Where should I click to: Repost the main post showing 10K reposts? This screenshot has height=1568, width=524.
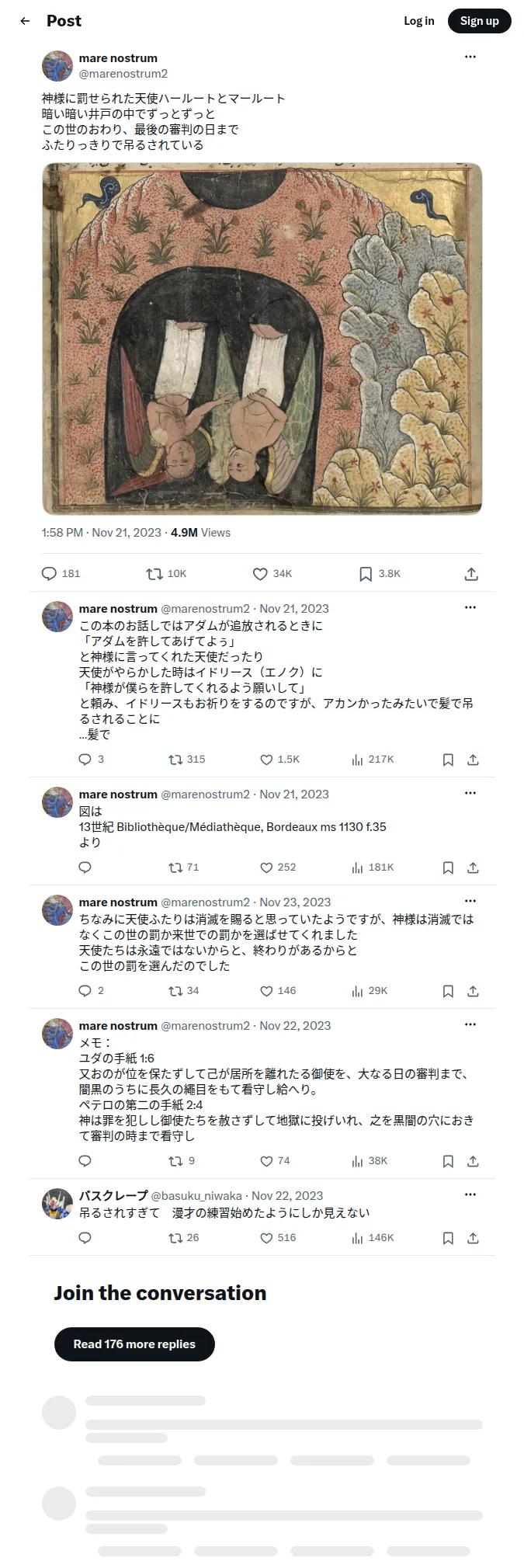tap(154, 574)
